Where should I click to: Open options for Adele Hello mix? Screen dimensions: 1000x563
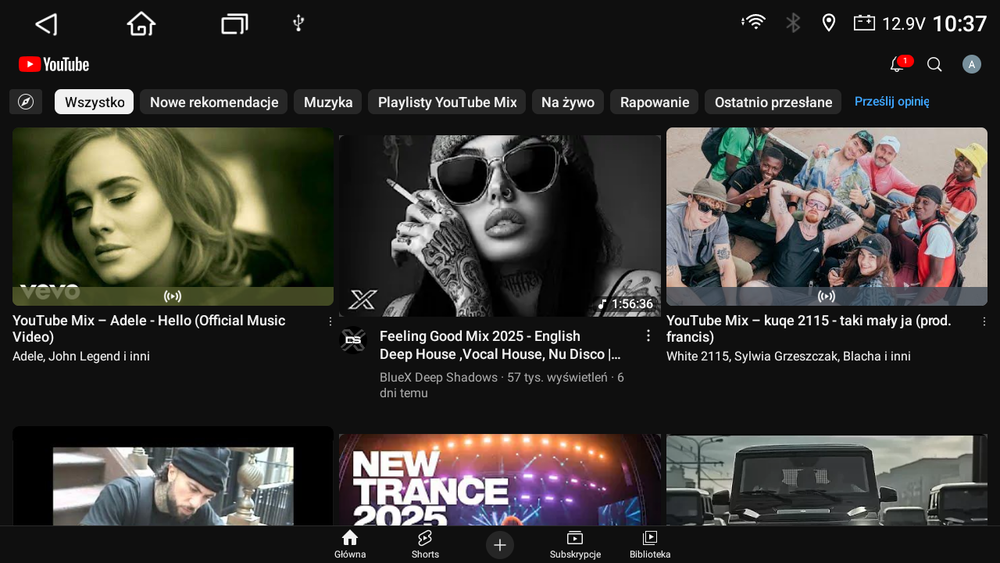[x=330, y=321]
